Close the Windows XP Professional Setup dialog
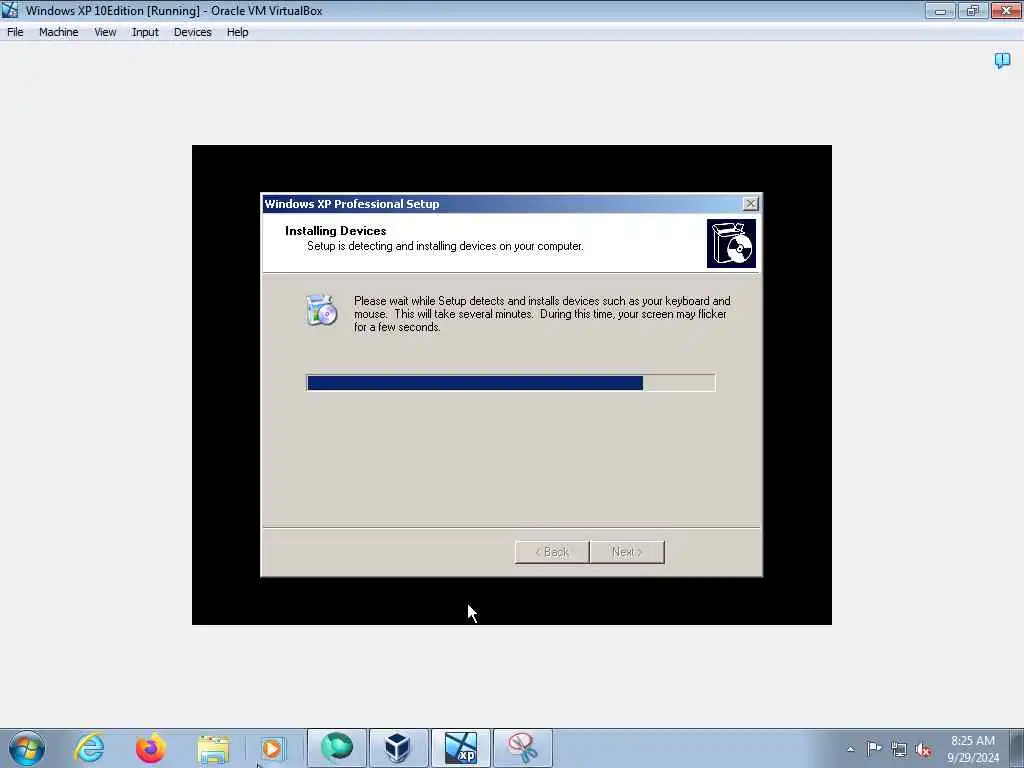 pos(751,204)
